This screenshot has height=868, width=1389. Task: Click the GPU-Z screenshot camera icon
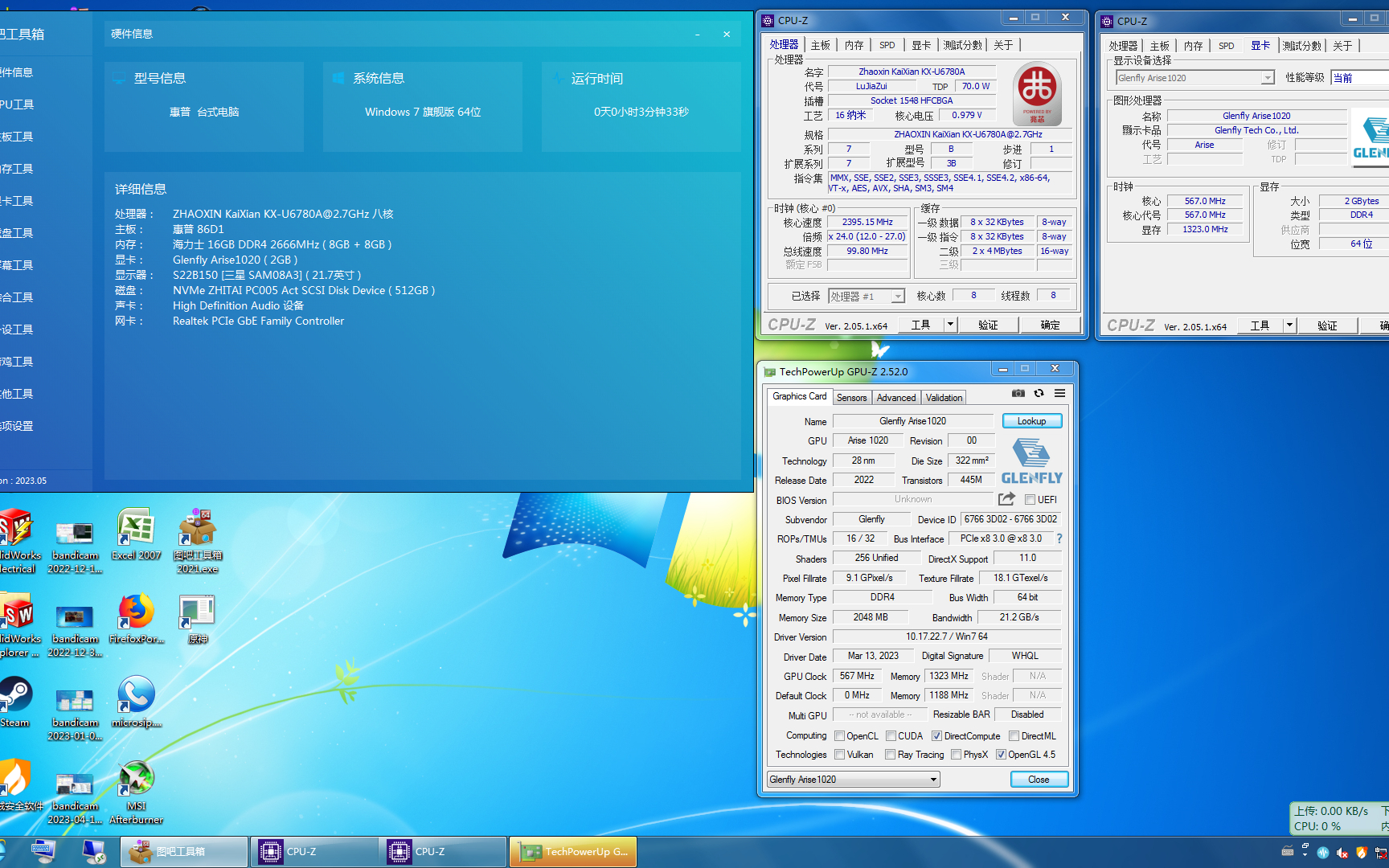click(1018, 393)
